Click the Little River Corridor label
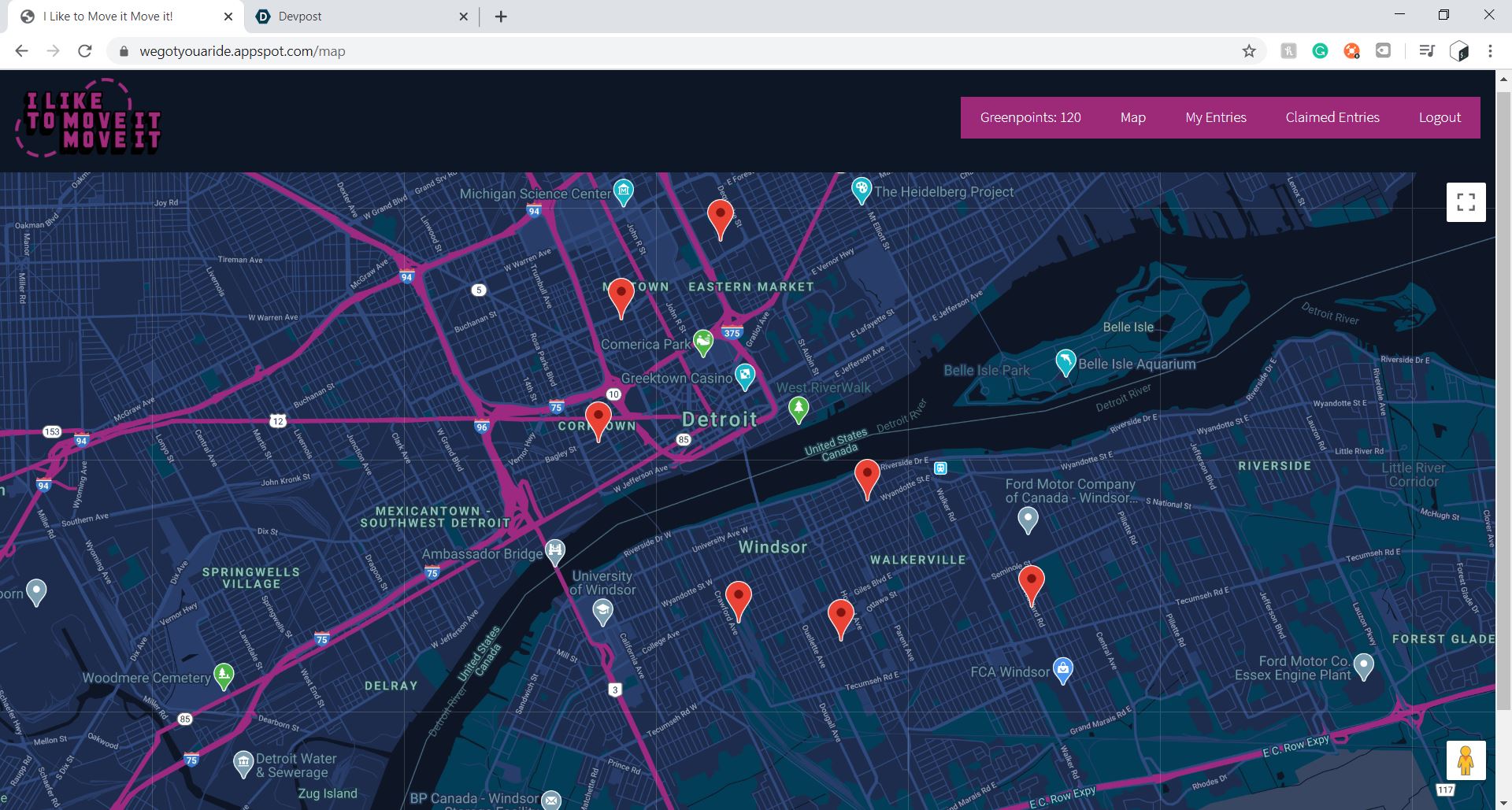The image size is (1512, 810). pyautogui.click(x=1414, y=475)
